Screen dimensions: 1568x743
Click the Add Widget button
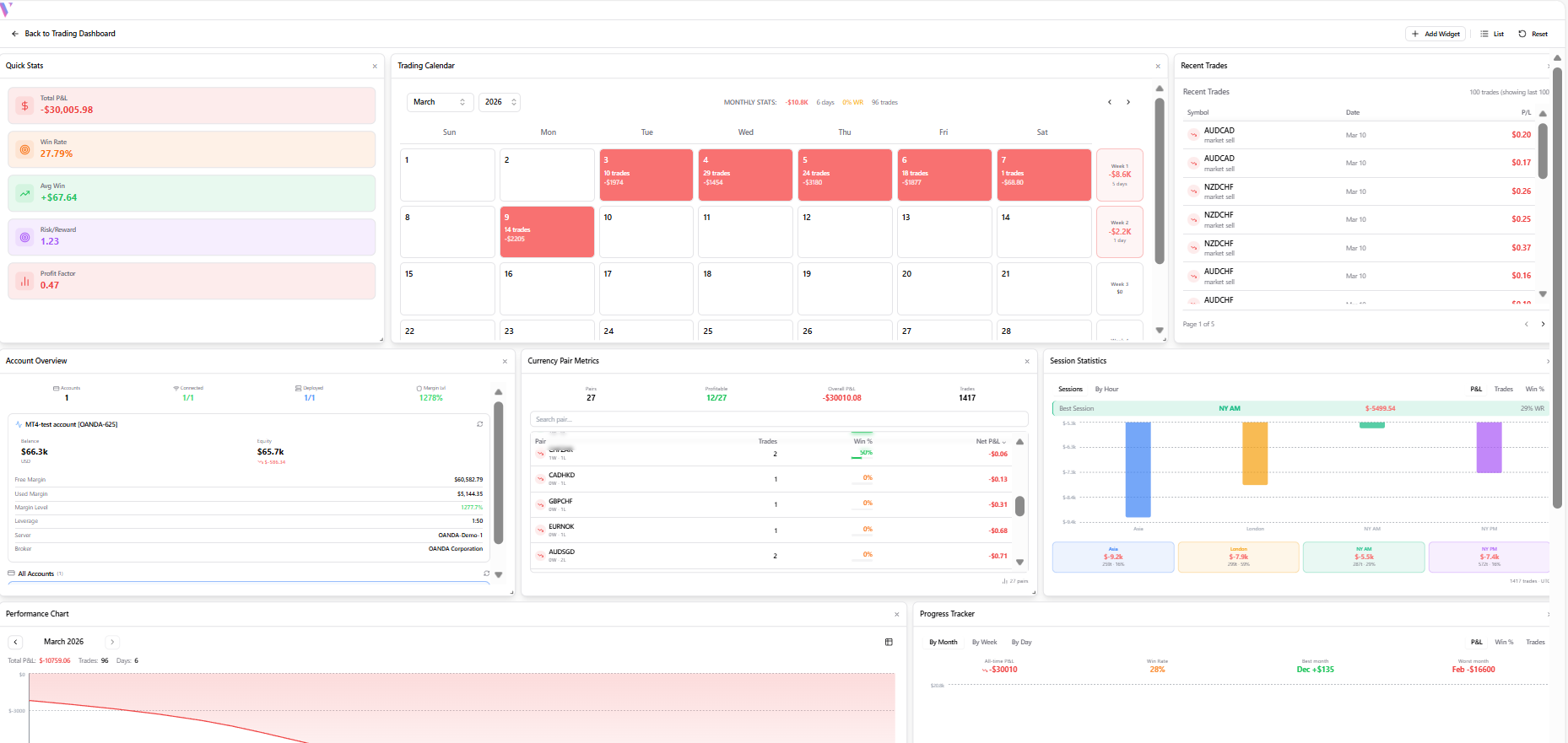click(1436, 34)
